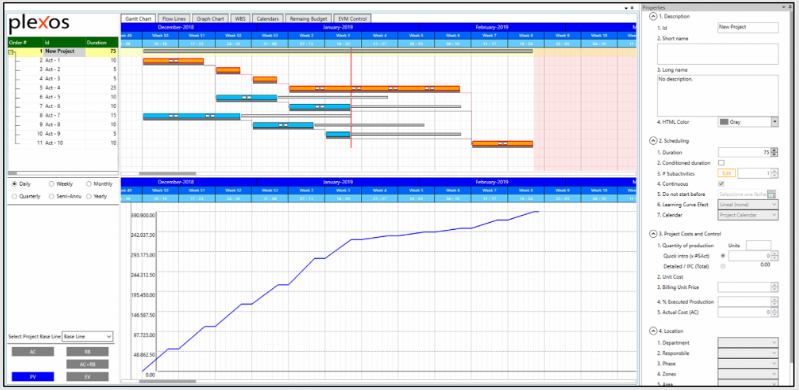Image resolution: width=799 pixels, height=390 pixels.
Task: Collapse the 1. Description section chevron
Action: [653, 16]
